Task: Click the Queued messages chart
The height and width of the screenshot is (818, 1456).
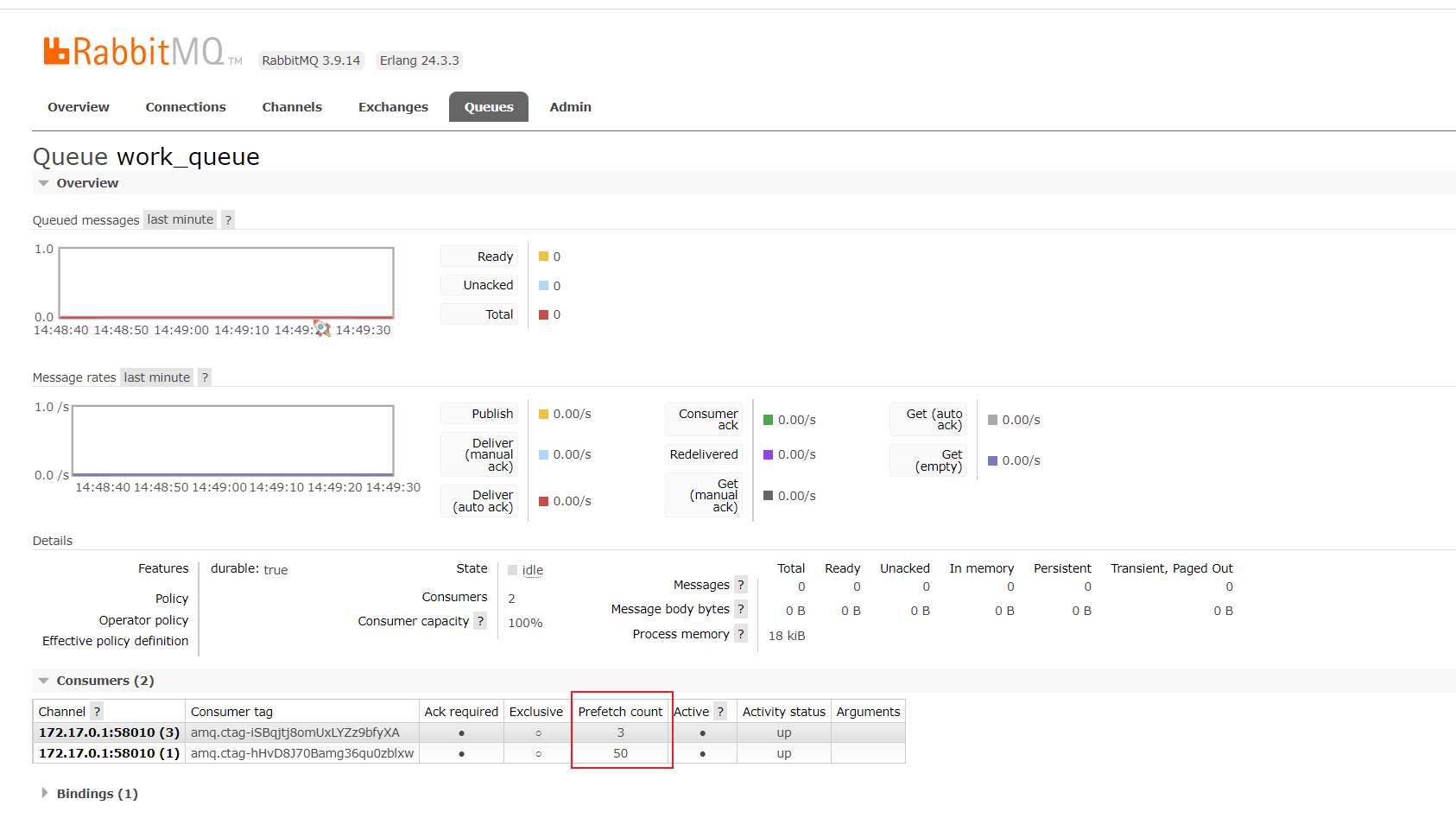Action: coord(226,283)
